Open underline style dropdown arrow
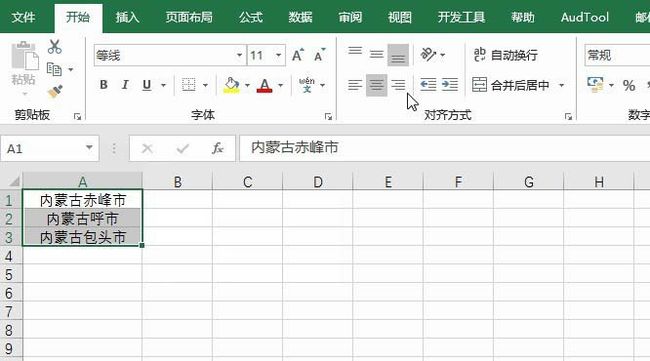The width and height of the screenshot is (650, 361). (x=163, y=85)
